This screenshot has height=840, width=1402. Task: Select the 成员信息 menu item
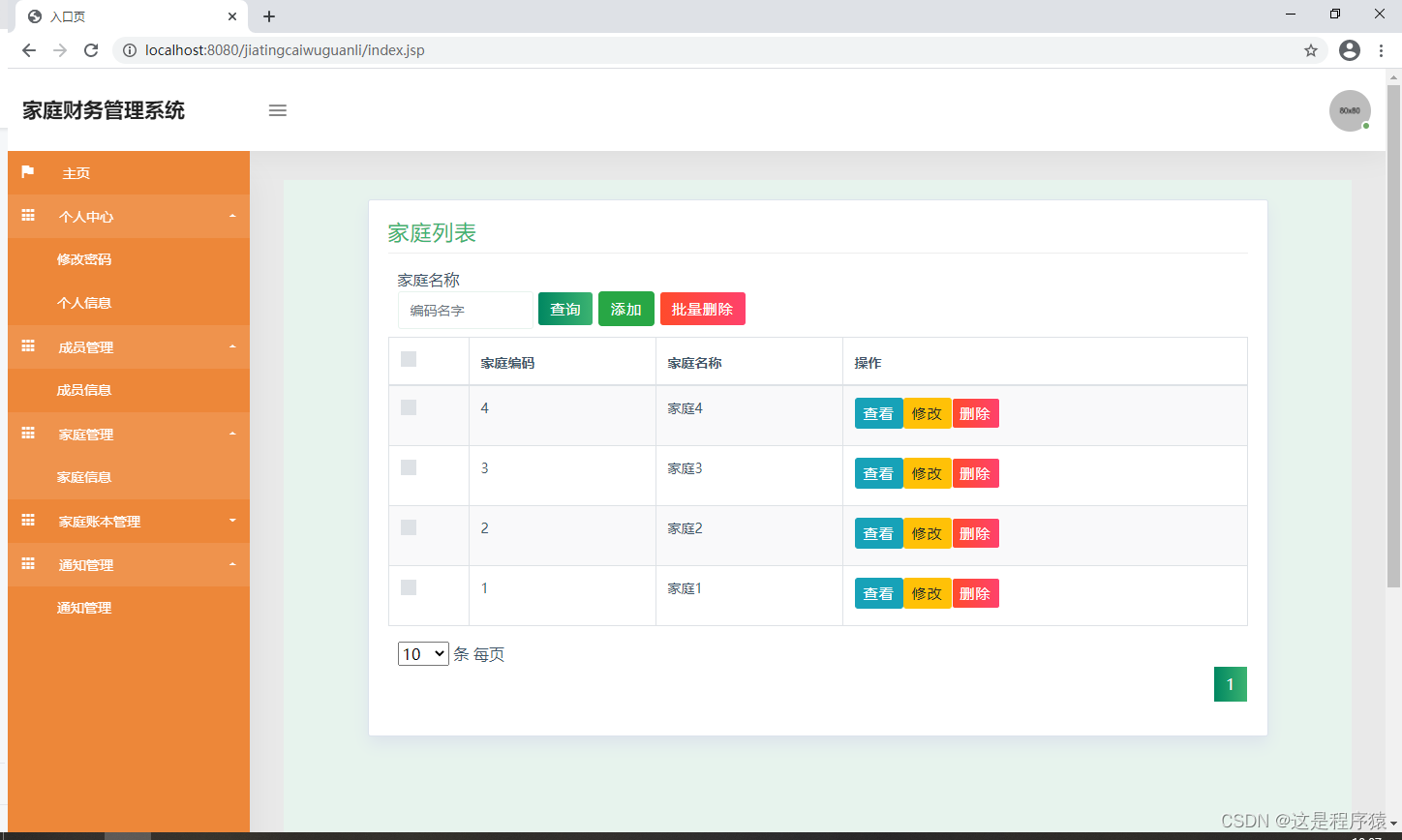click(85, 390)
